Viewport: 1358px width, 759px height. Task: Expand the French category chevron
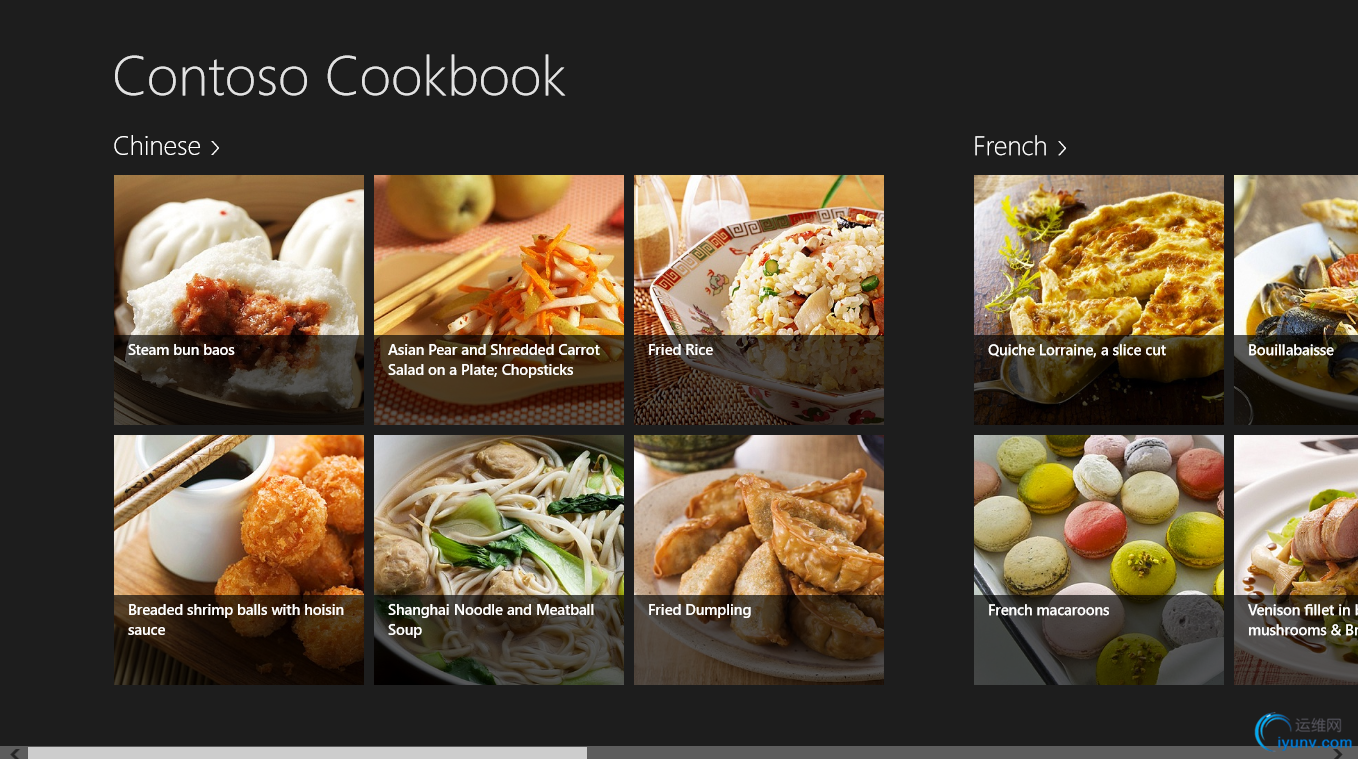pos(1062,148)
